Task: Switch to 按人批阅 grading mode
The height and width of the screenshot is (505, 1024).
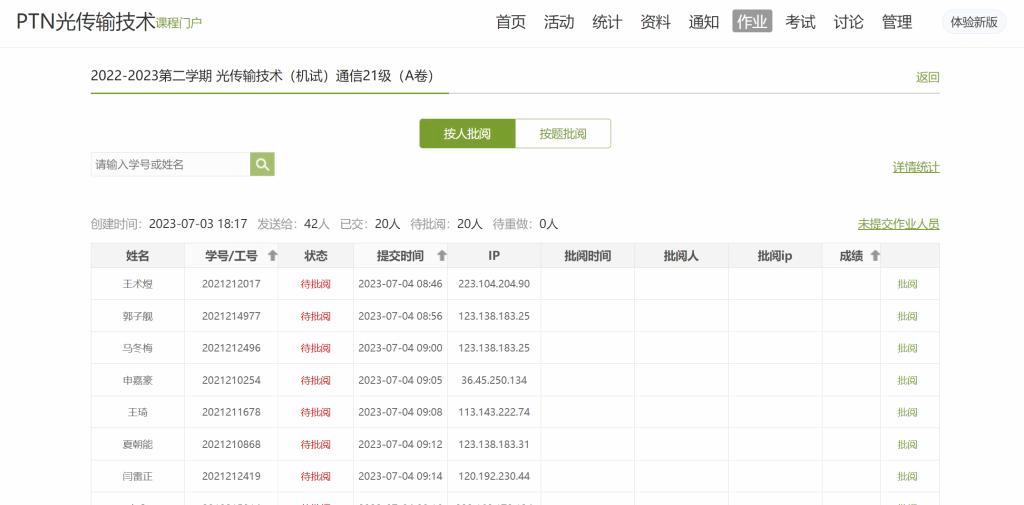Action: click(467, 134)
